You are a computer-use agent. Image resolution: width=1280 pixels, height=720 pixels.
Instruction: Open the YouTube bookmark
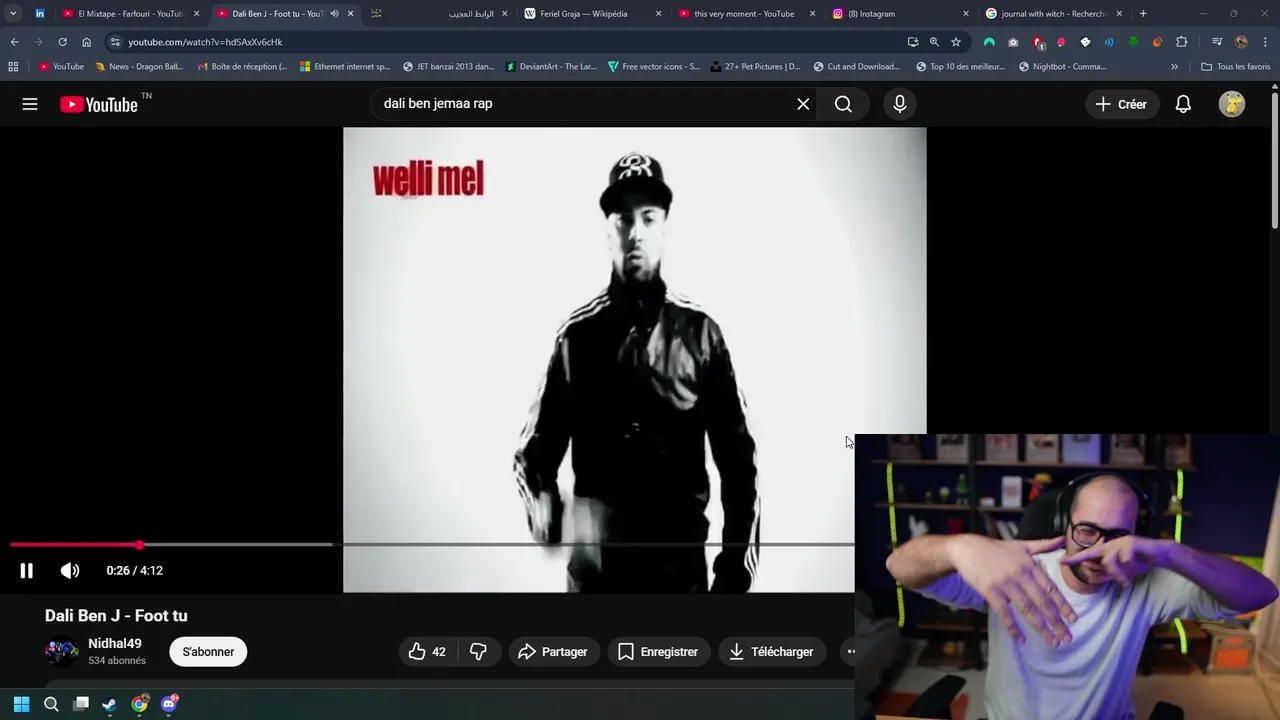coord(61,67)
